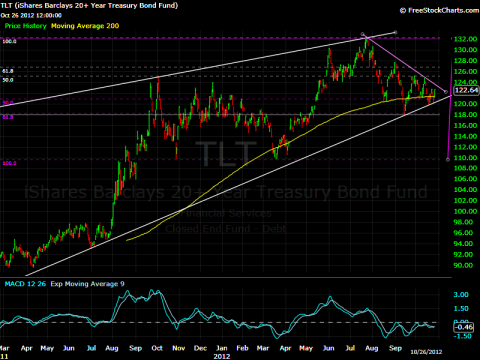
Task: Click the 132.00 price axis label
Action: [465, 39]
